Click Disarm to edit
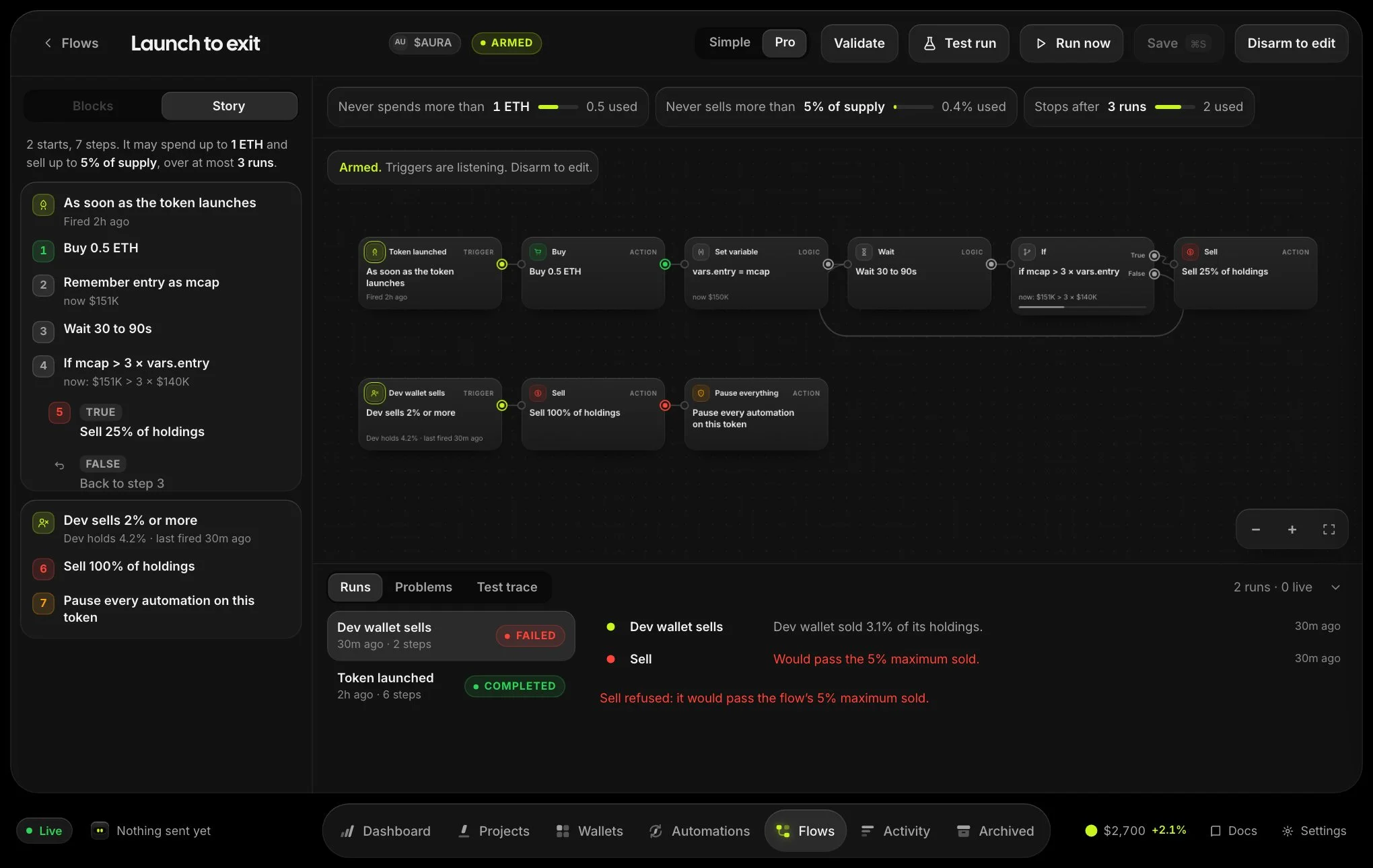This screenshot has width=1373, height=868. pyautogui.click(x=1291, y=43)
